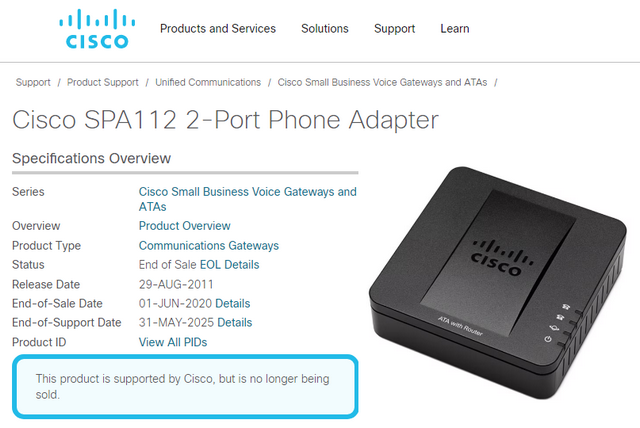Open Communications Gateways product type link

[209, 246]
